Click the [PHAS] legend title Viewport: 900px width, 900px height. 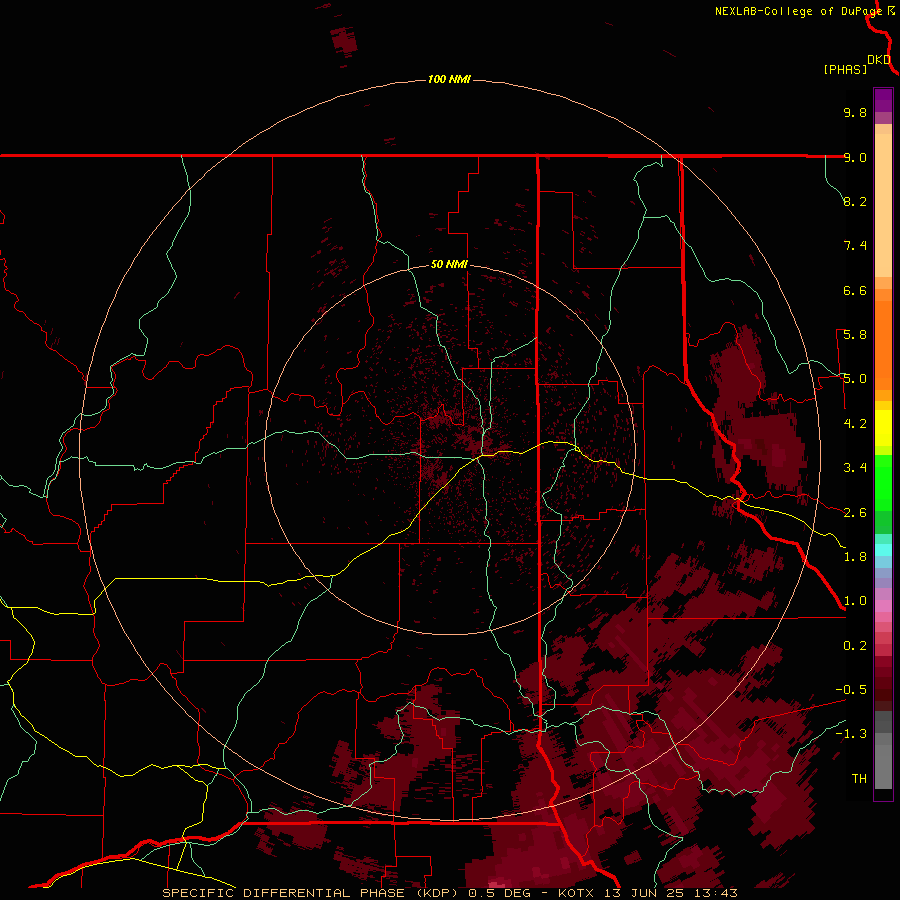(845, 69)
